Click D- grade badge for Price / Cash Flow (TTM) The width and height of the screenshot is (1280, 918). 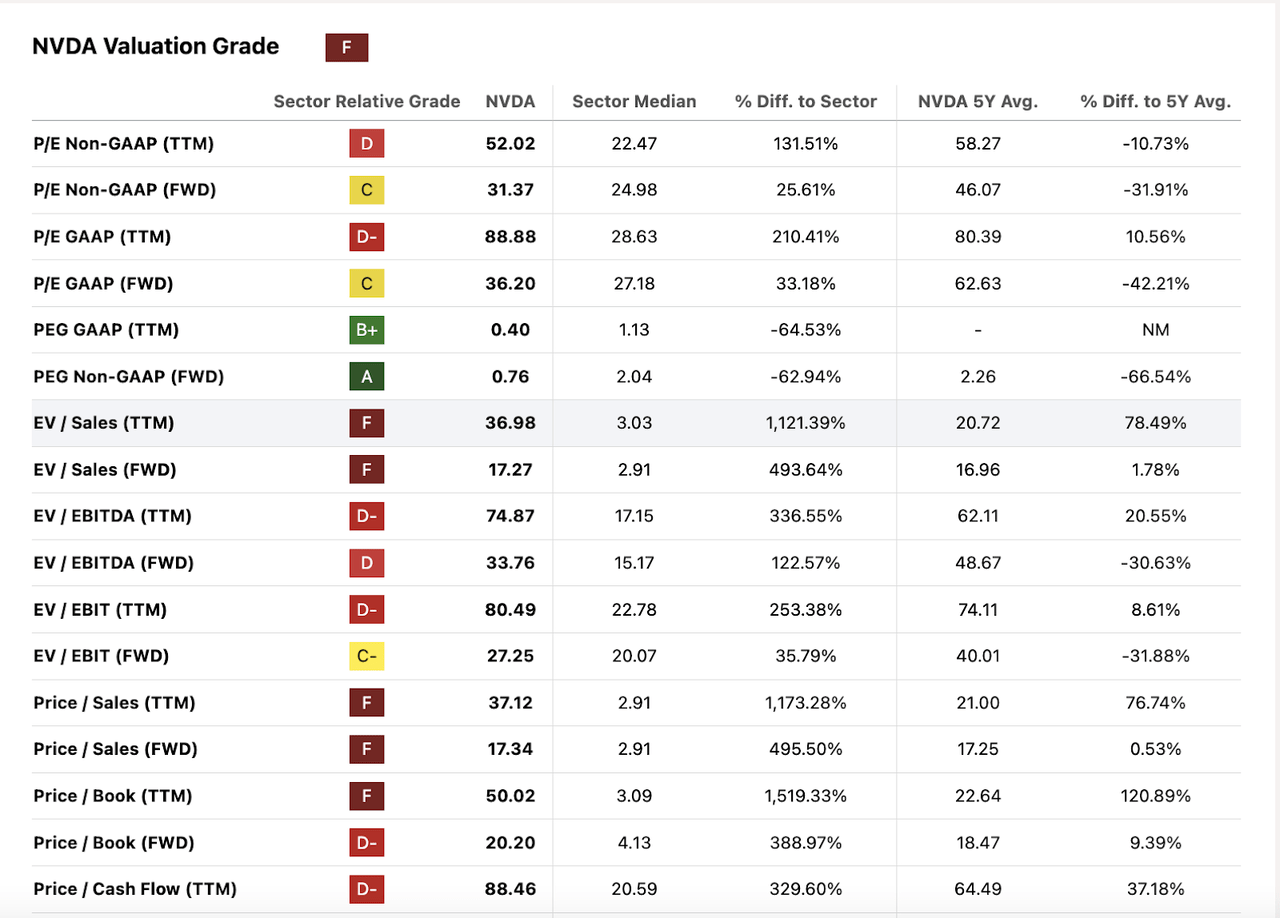[x=367, y=889]
